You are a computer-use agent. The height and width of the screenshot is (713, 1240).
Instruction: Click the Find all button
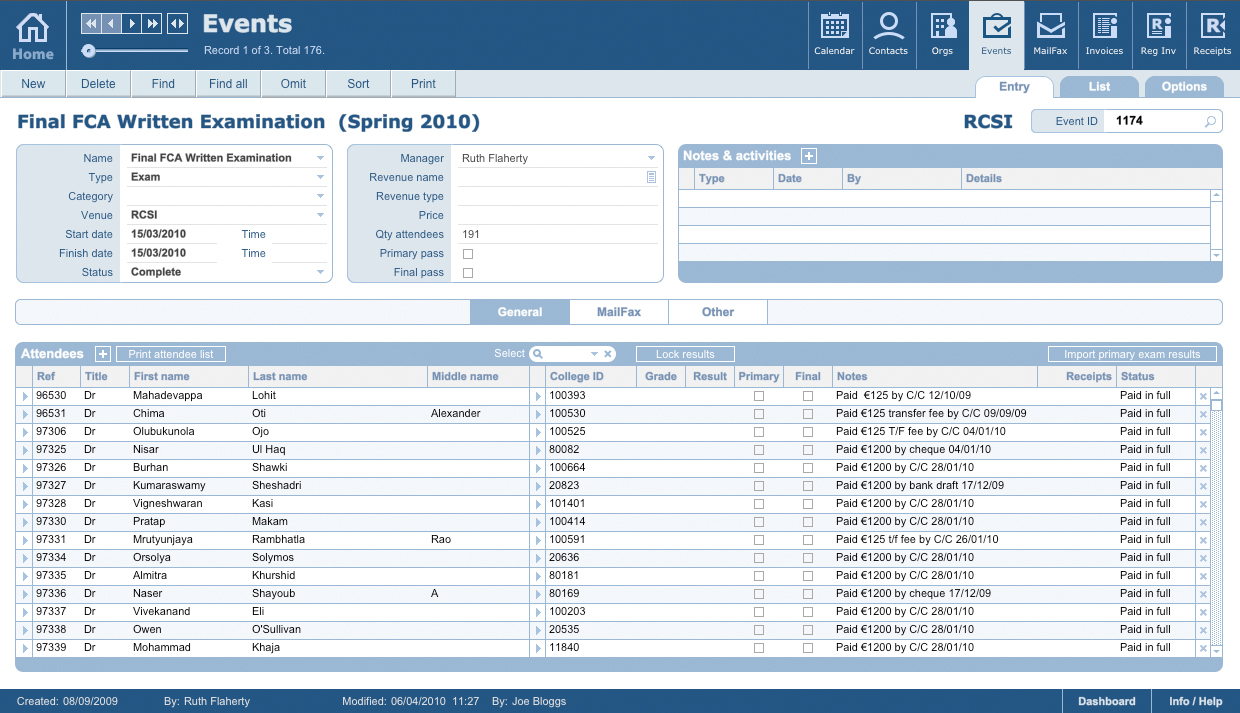coord(228,84)
